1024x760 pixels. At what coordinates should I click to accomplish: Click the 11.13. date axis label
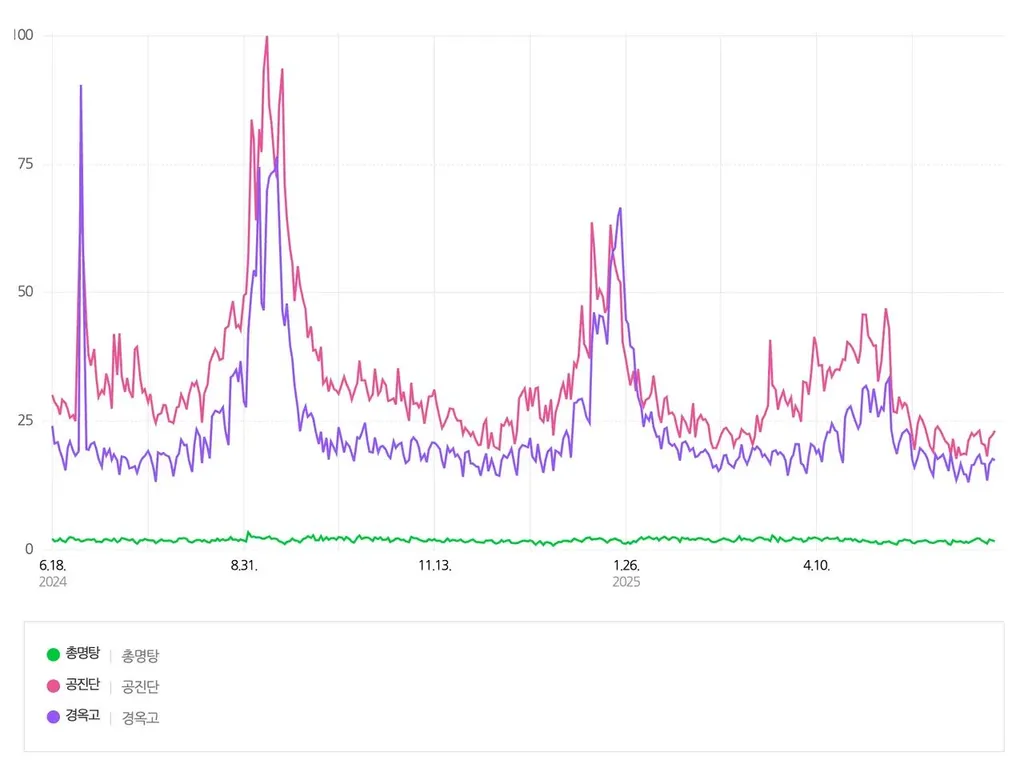[x=435, y=565]
